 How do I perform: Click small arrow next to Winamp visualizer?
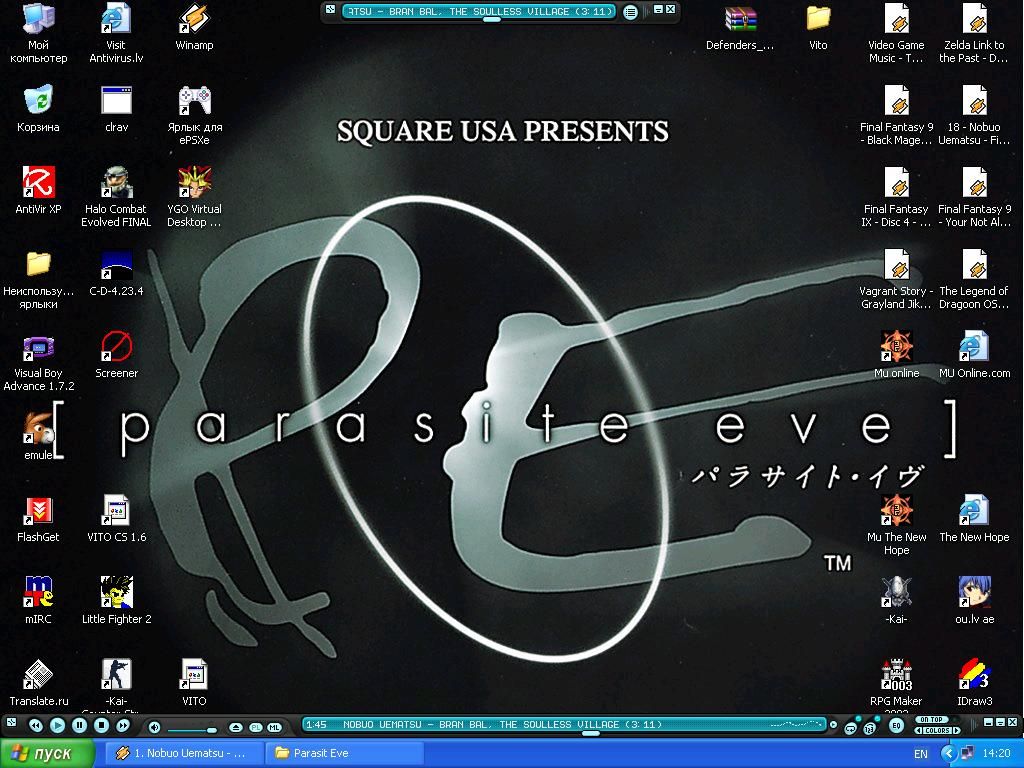pos(833,724)
